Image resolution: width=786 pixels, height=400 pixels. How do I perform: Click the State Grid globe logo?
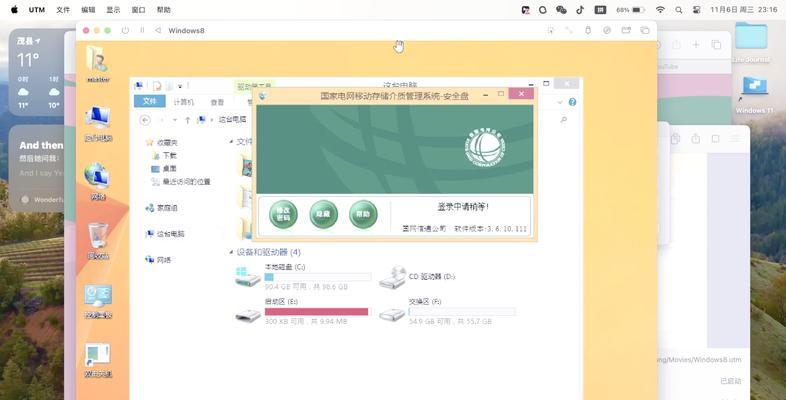(x=484, y=147)
